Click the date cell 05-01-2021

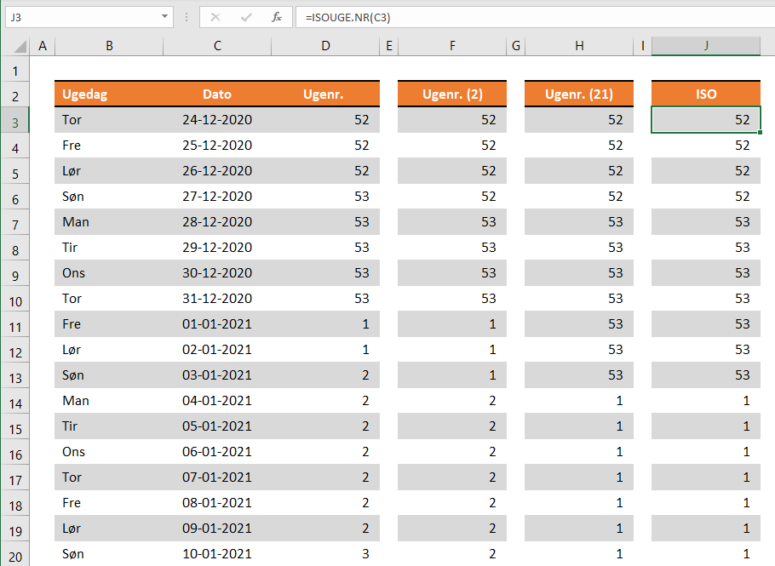click(217, 426)
